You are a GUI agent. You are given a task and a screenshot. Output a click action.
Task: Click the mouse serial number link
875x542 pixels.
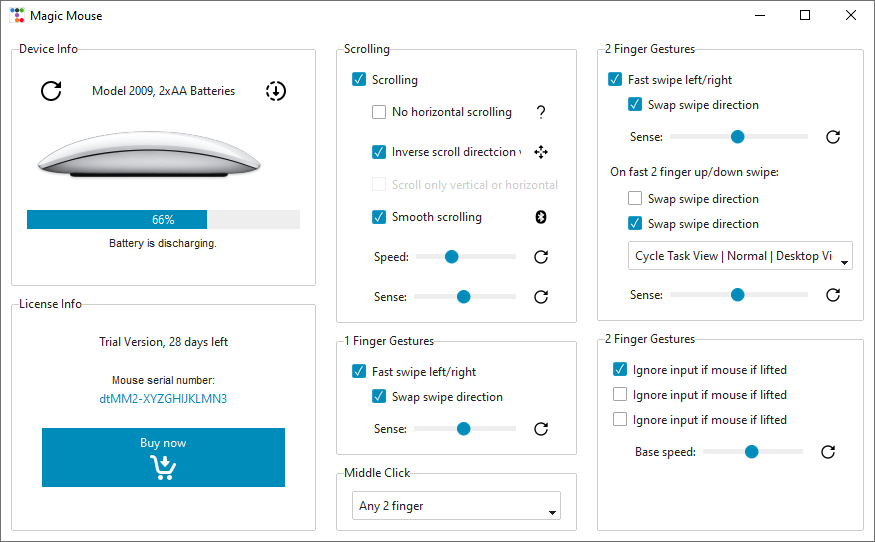(x=163, y=398)
